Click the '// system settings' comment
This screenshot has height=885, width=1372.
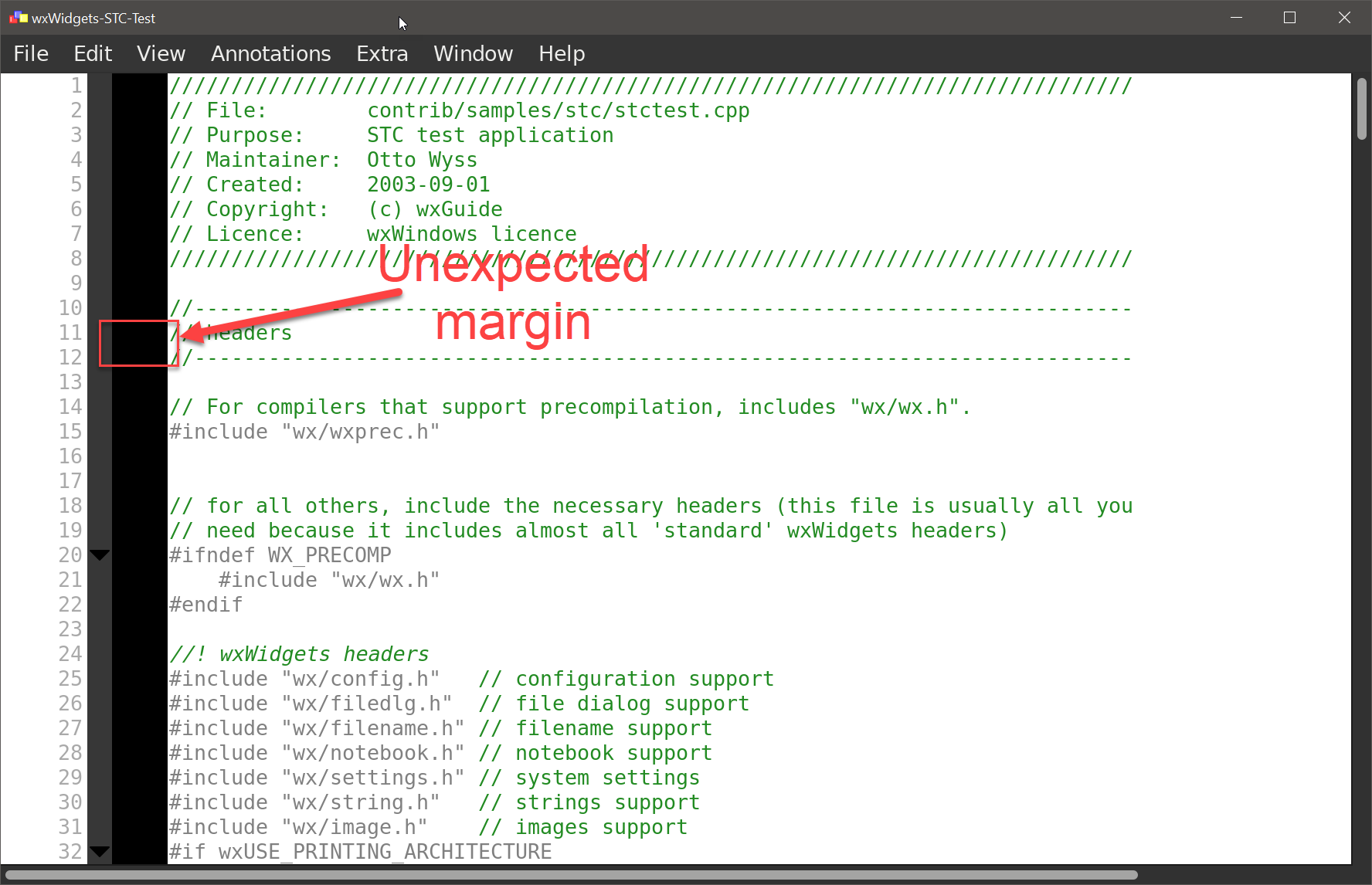(x=589, y=778)
